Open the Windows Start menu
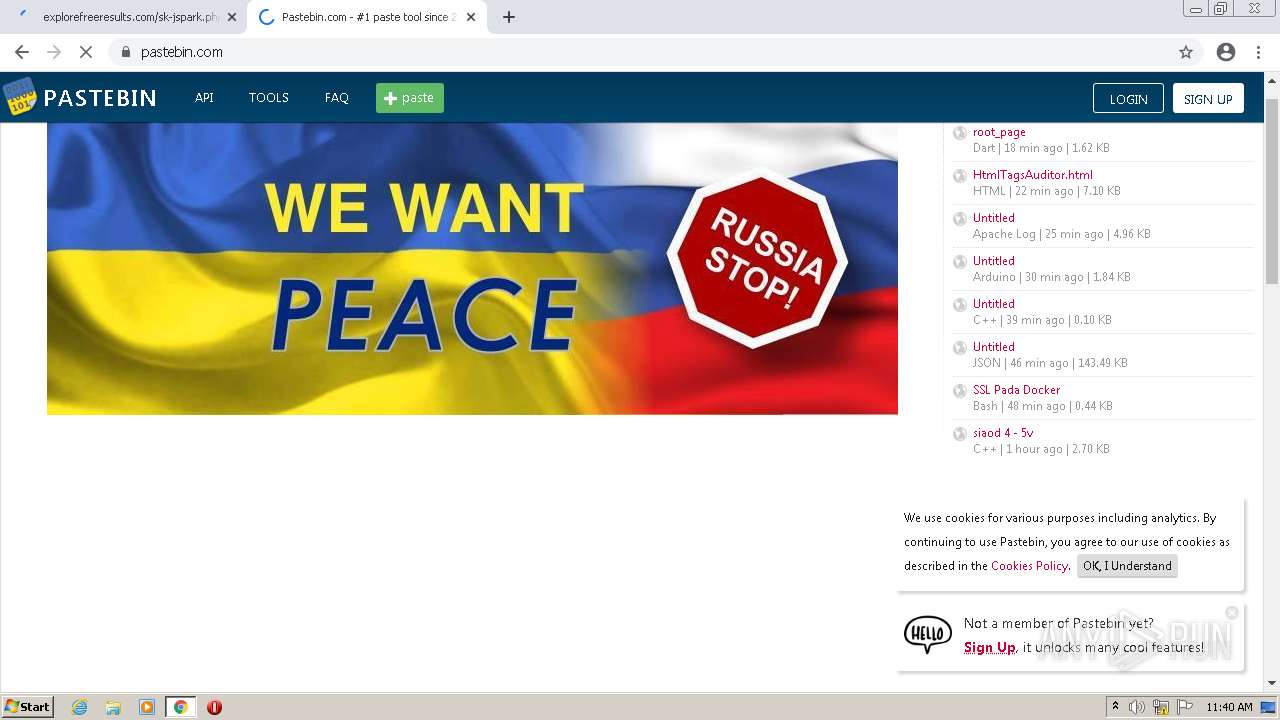Screen dimensions: 1280x720 click(28, 707)
